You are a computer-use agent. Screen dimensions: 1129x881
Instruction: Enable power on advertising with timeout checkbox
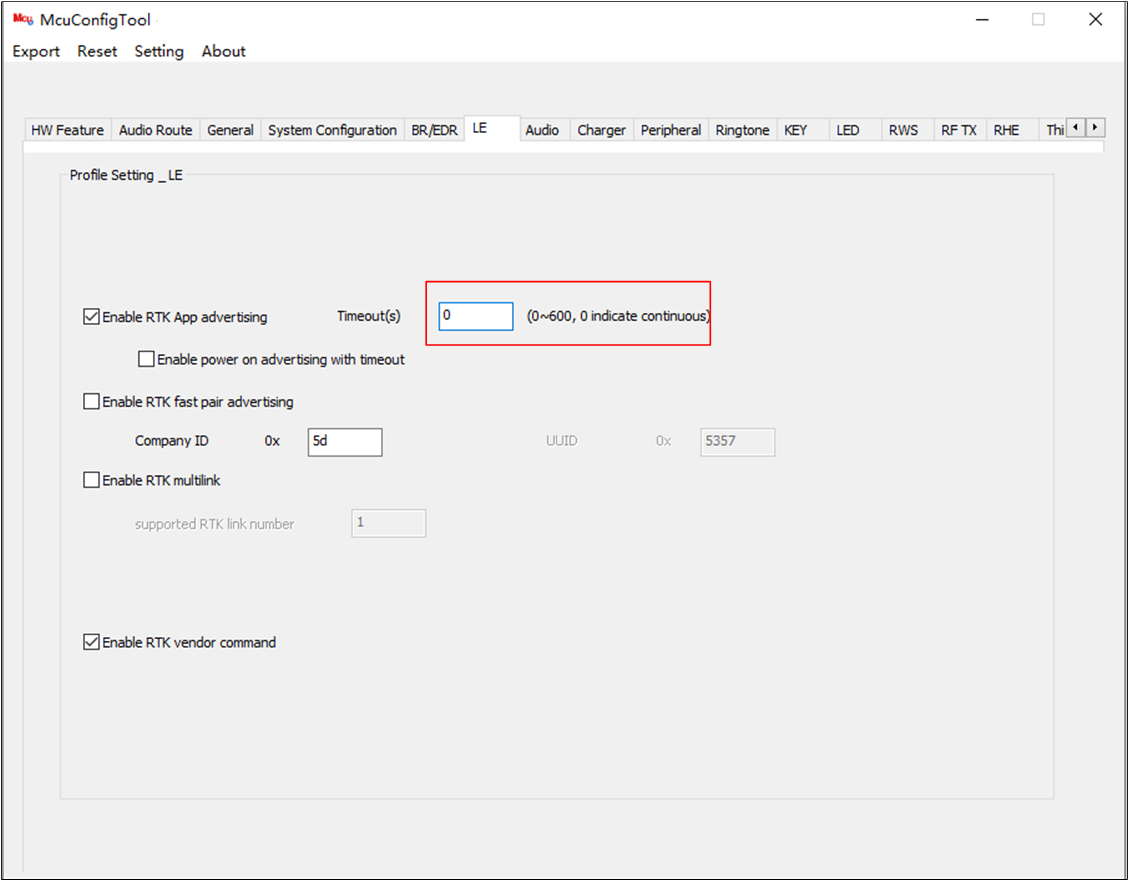(146, 359)
